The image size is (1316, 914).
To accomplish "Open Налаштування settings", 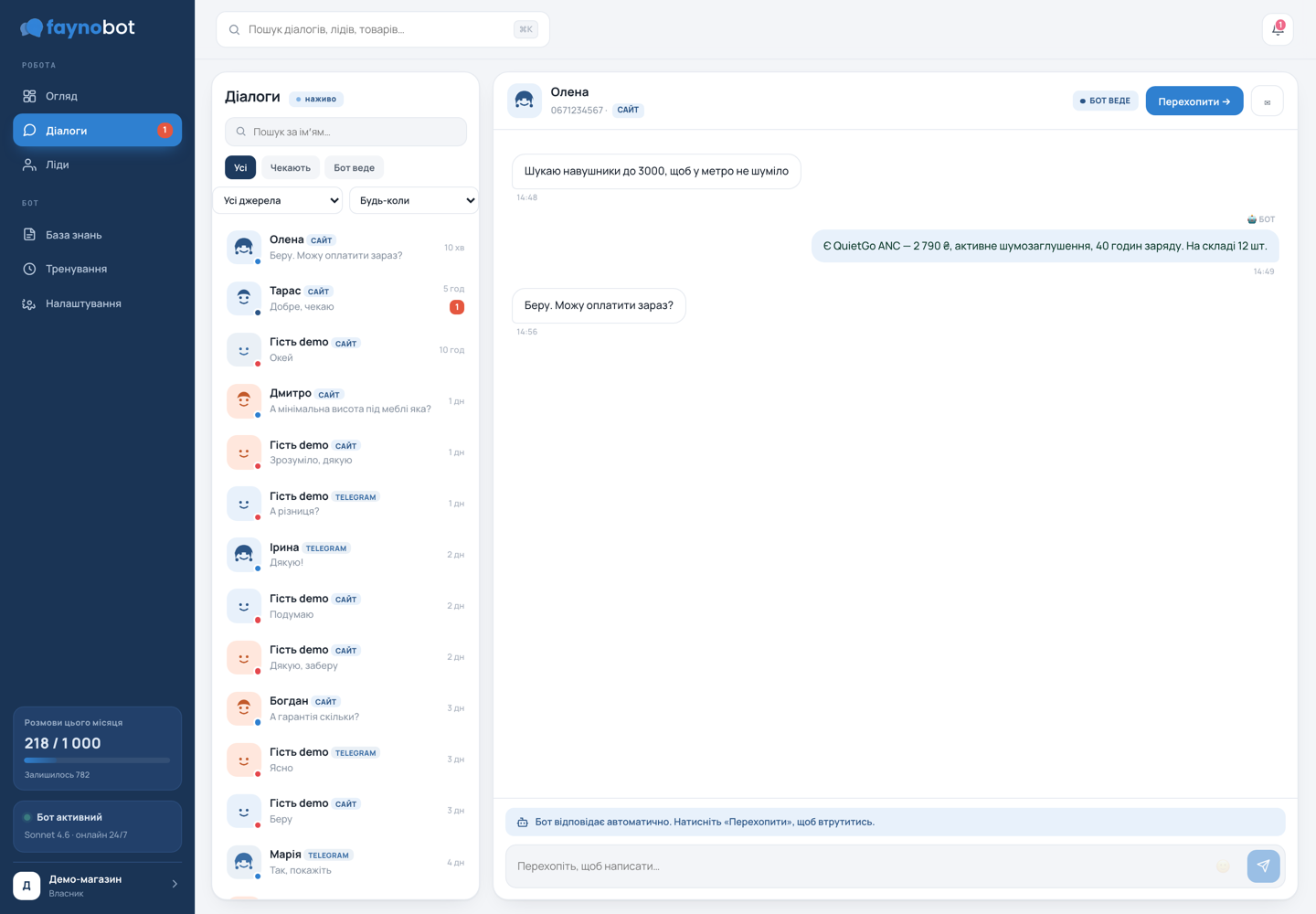I will pyautogui.click(x=97, y=303).
